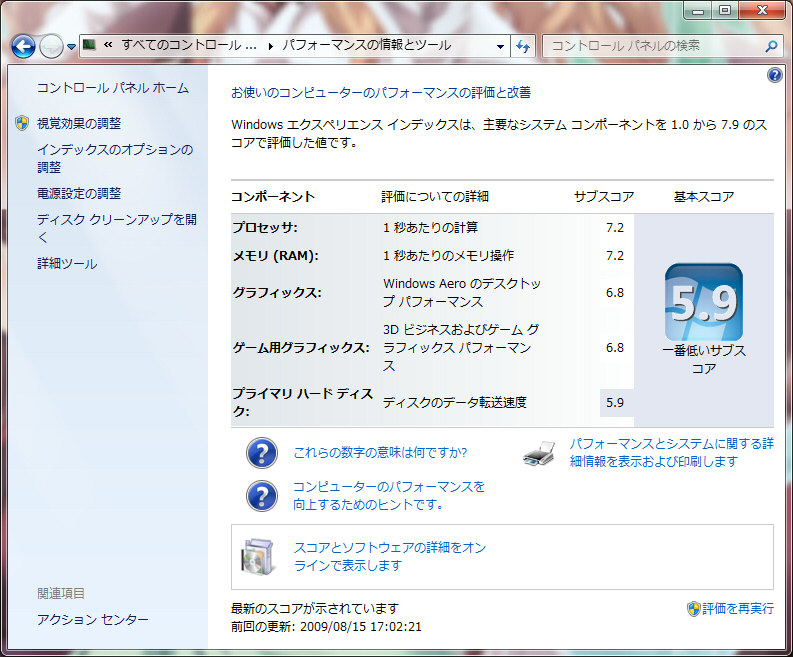The width and height of the screenshot is (793, 657).
Task: Open アクション センター under related items
Action: 92,620
